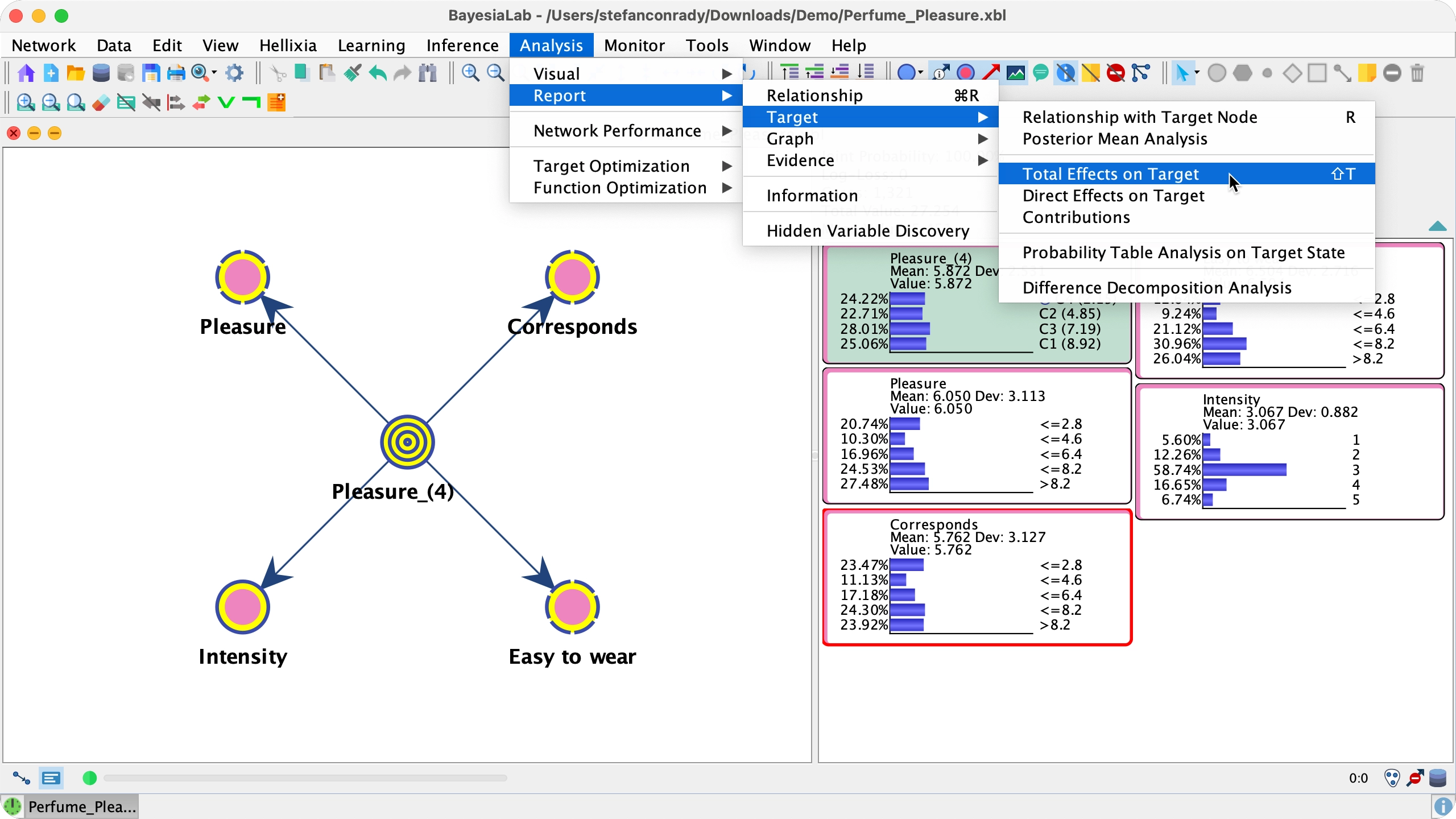The width and height of the screenshot is (1456, 819).
Task: Toggle the crossed-out info display icon
Action: tap(1065, 73)
